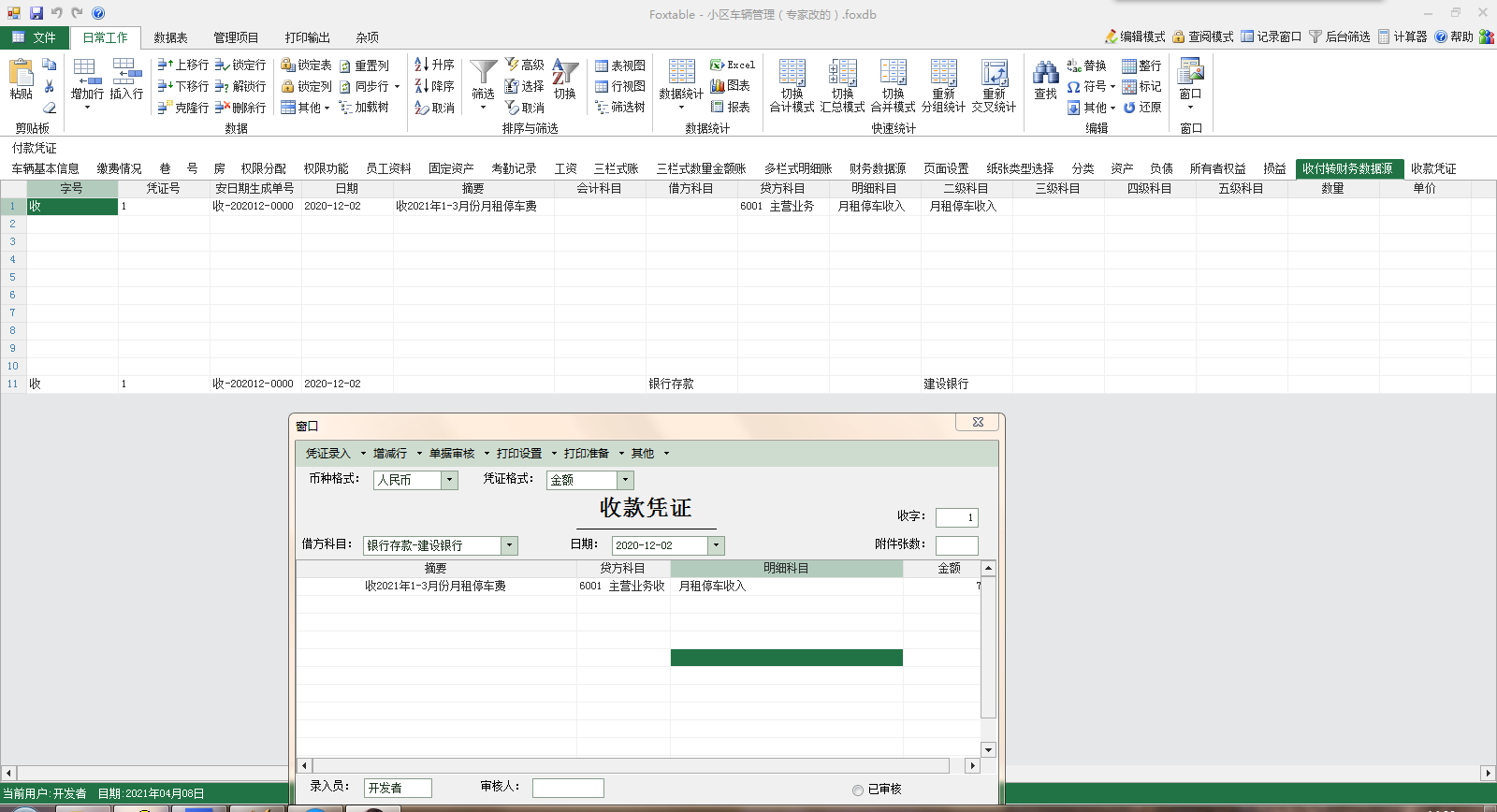
Task: Select the 月租停车收入 detail cell in the dialog grid
Action: pyautogui.click(x=786, y=586)
